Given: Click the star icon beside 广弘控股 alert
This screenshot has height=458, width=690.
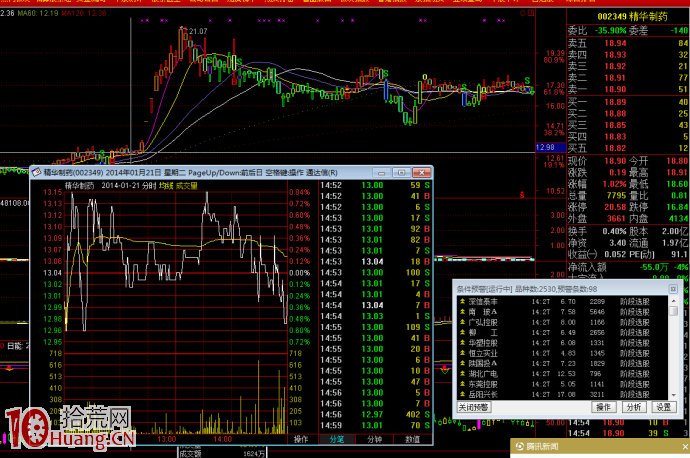Looking at the screenshot, I should tap(462, 322).
